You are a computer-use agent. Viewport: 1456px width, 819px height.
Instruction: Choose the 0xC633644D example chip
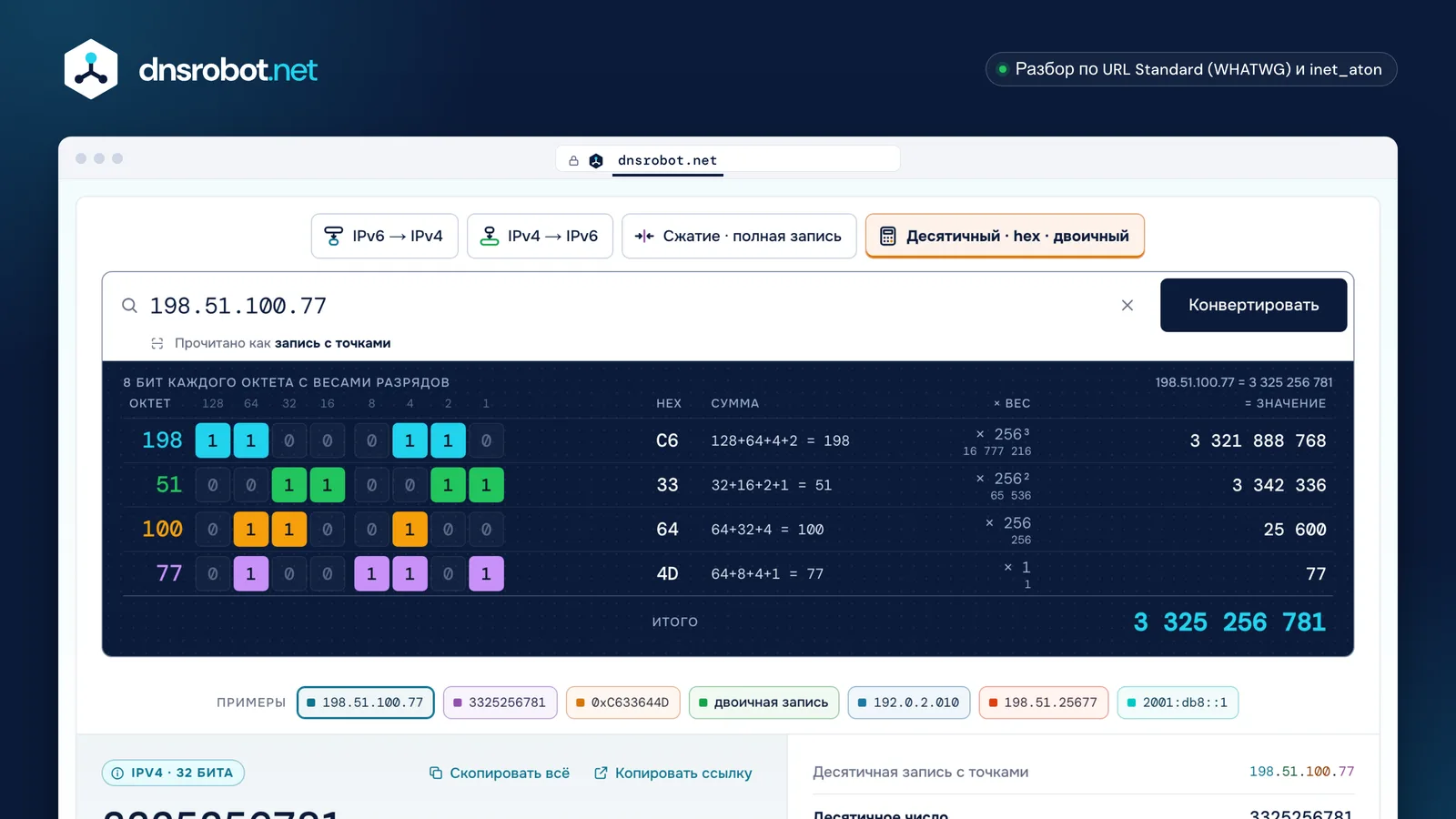point(623,703)
